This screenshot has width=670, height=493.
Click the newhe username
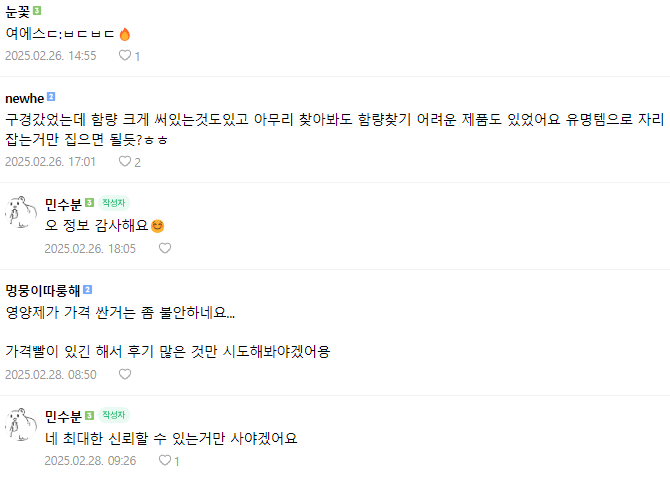click(x=23, y=97)
